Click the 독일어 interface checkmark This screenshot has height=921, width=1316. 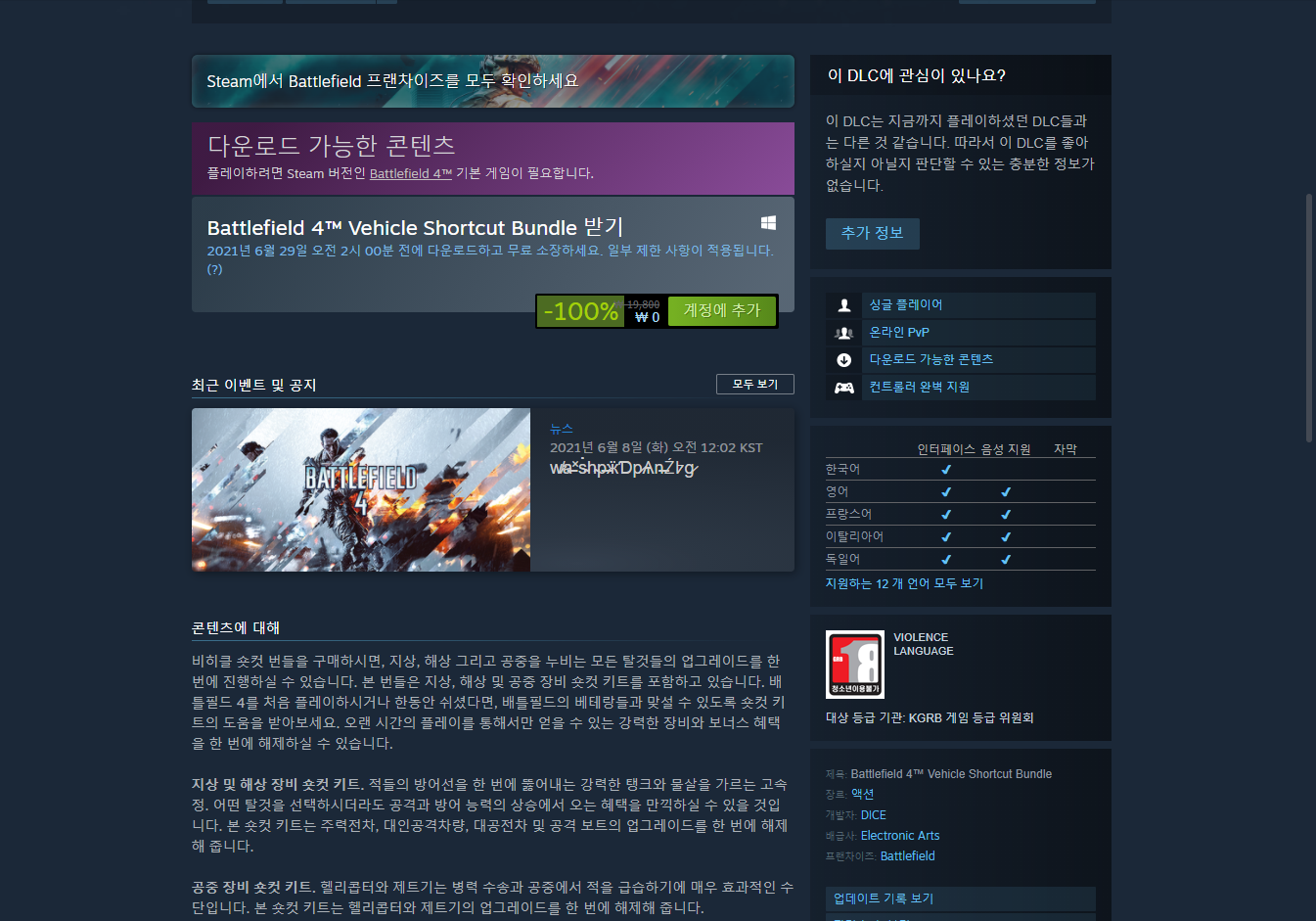tap(946, 560)
